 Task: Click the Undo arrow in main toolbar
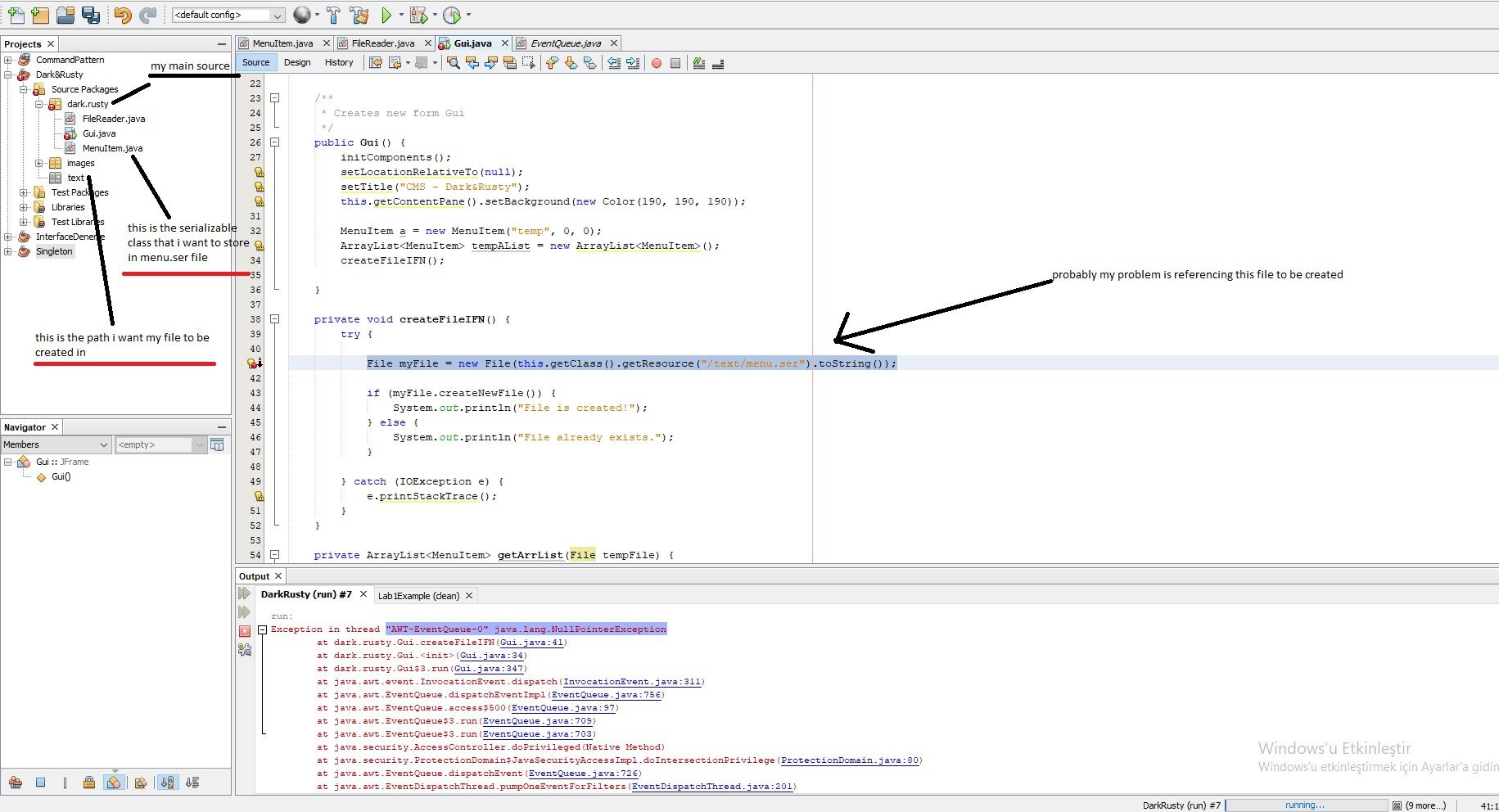[123, 15]
